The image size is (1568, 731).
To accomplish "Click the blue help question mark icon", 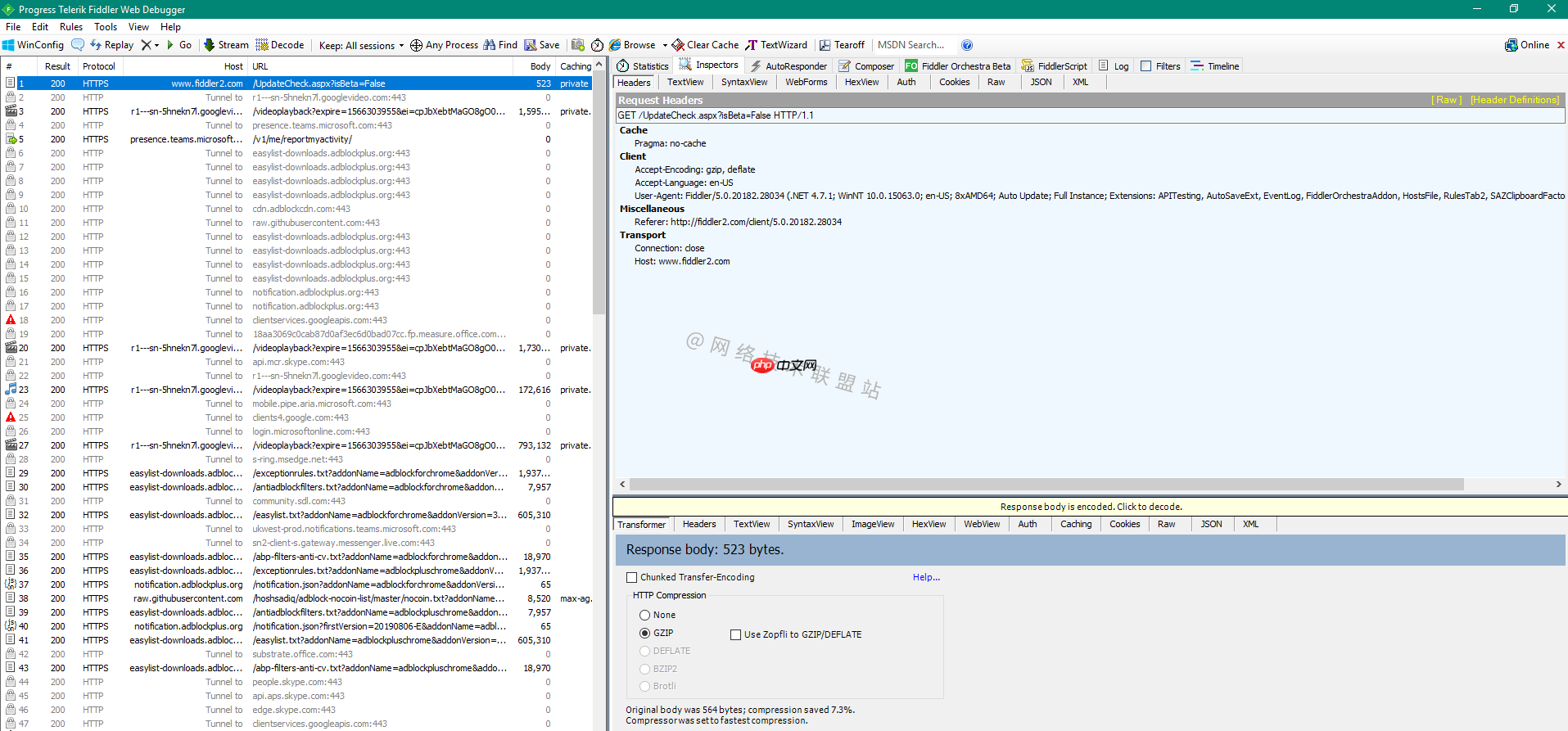I will (x=967, y=45).
